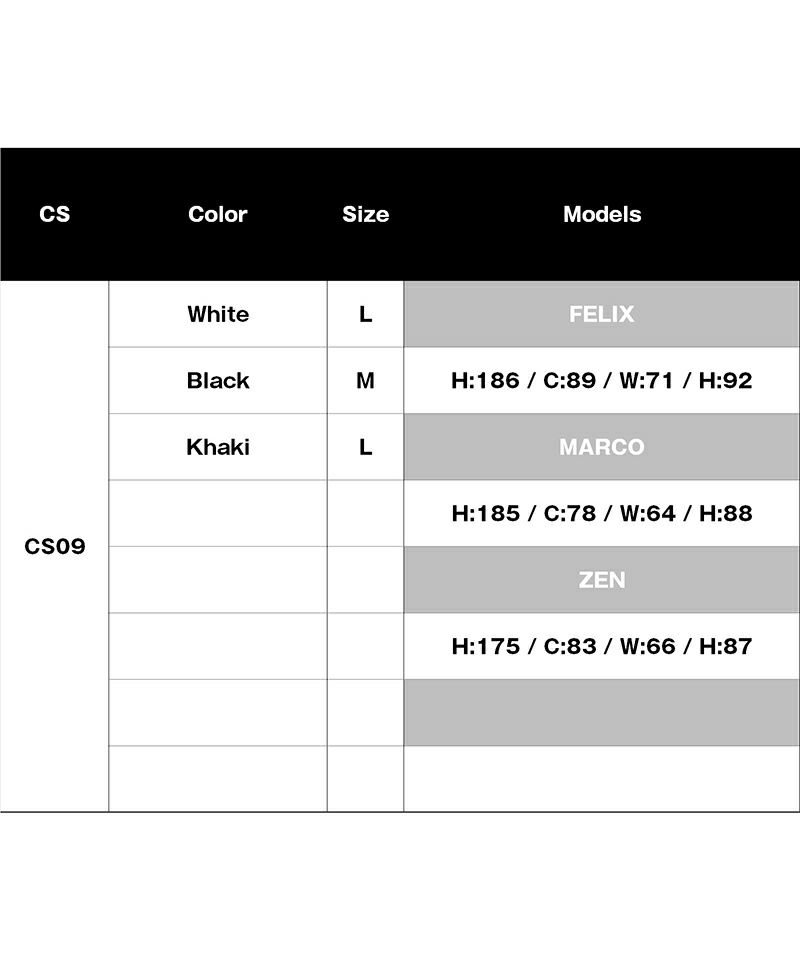Click the Color column header

pos(217,214)
